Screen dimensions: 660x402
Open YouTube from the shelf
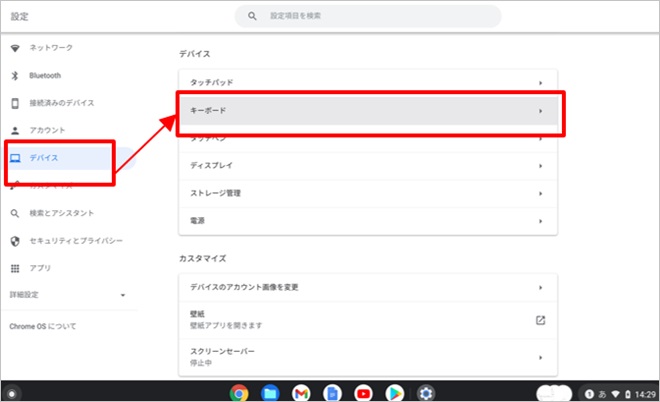(363, 393)
